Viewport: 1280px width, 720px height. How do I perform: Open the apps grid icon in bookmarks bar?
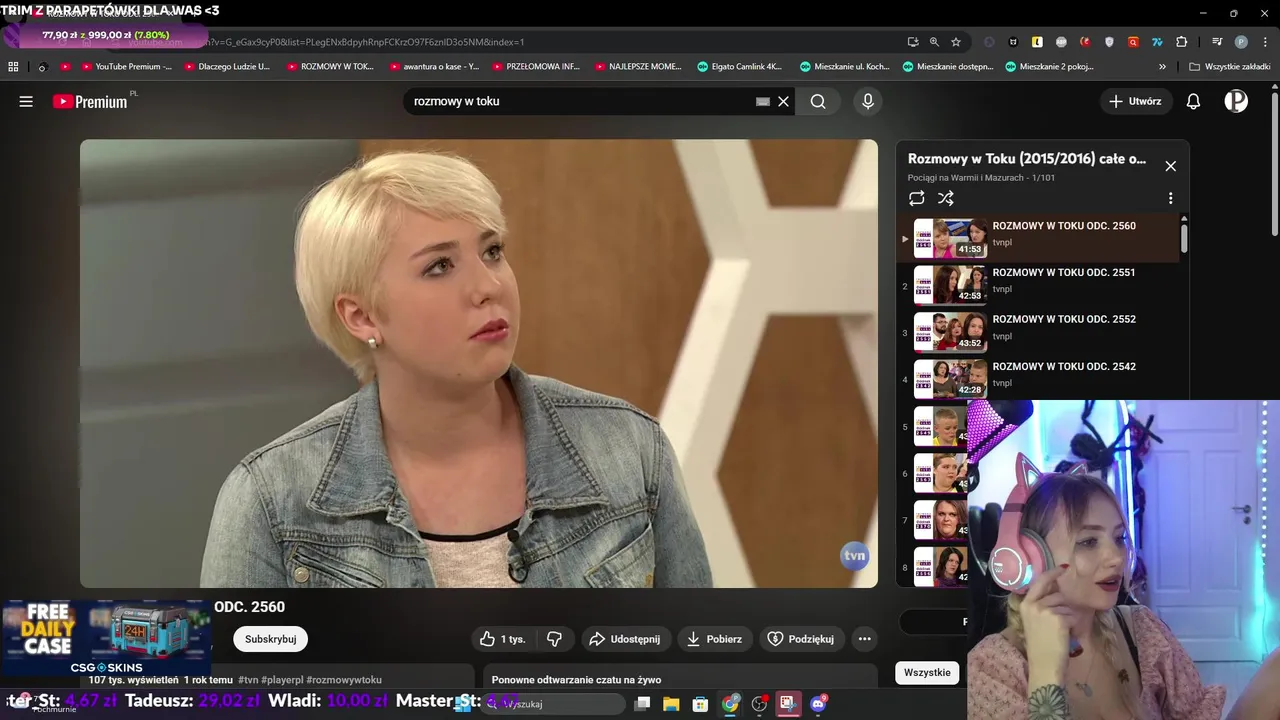pyautogui.click(x=13, y=67)
